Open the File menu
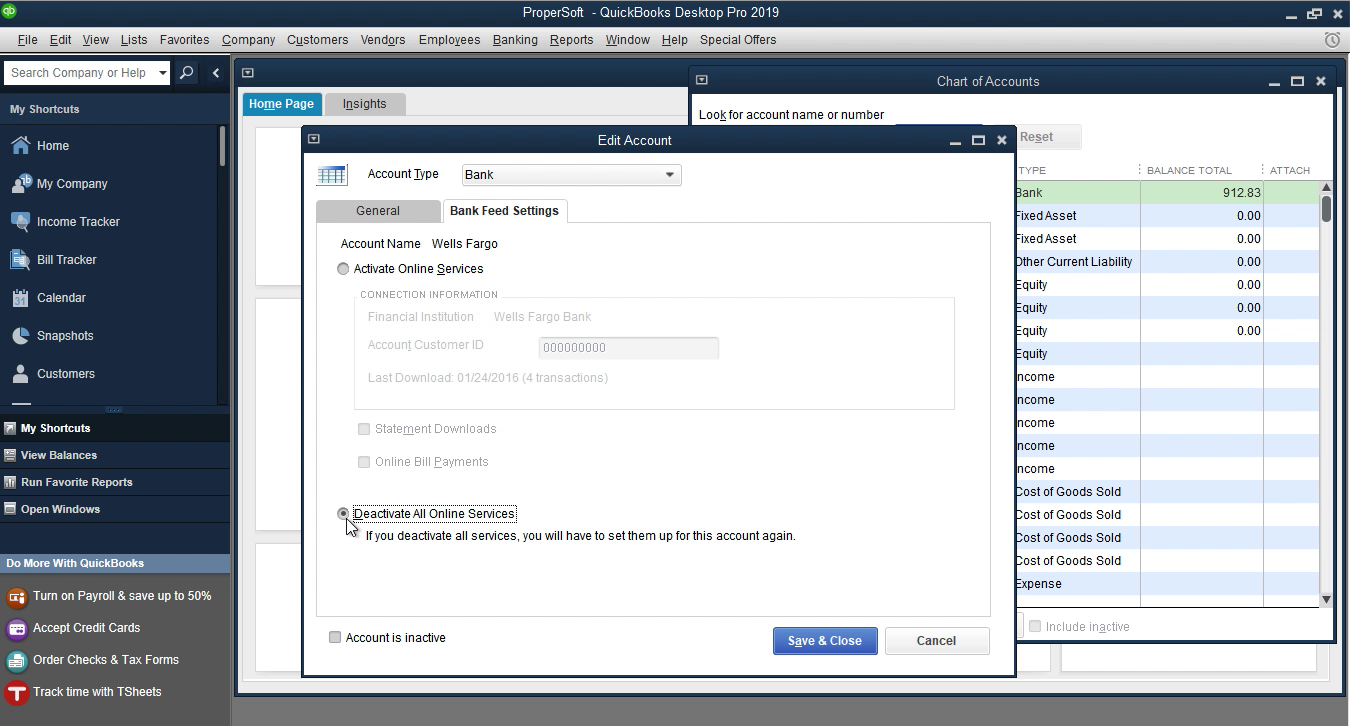Viewport: 1350px width, 726px height. click(x=27, y=40)
